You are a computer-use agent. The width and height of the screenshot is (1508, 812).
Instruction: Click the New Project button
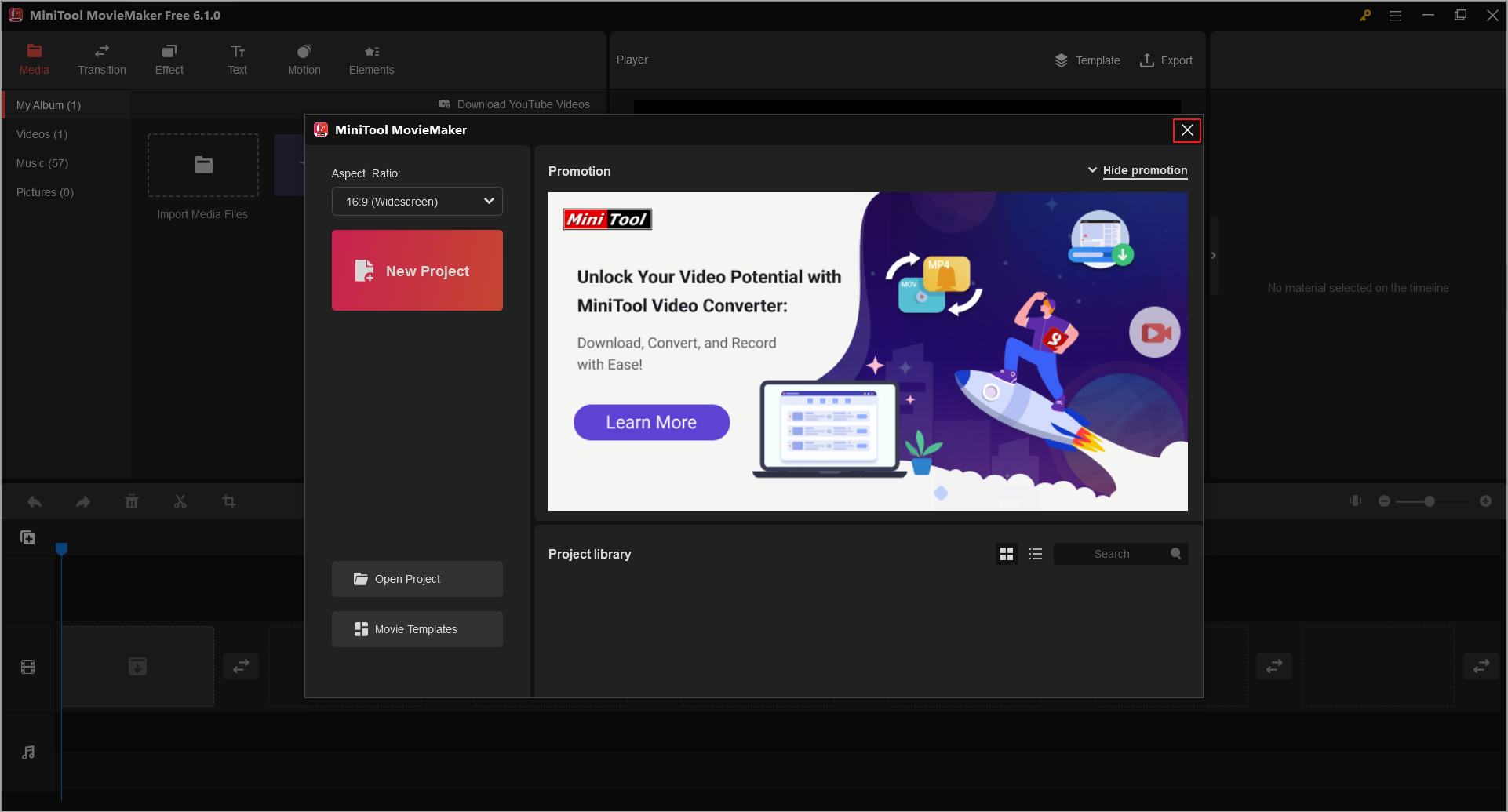click(x=417, y=271)
